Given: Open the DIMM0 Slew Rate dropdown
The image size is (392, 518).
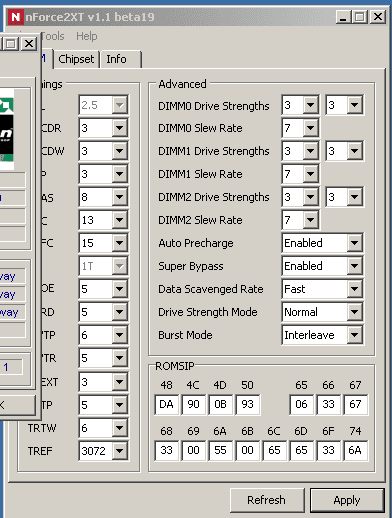Looking at the screenshot, I should click(x=300, y=128).
